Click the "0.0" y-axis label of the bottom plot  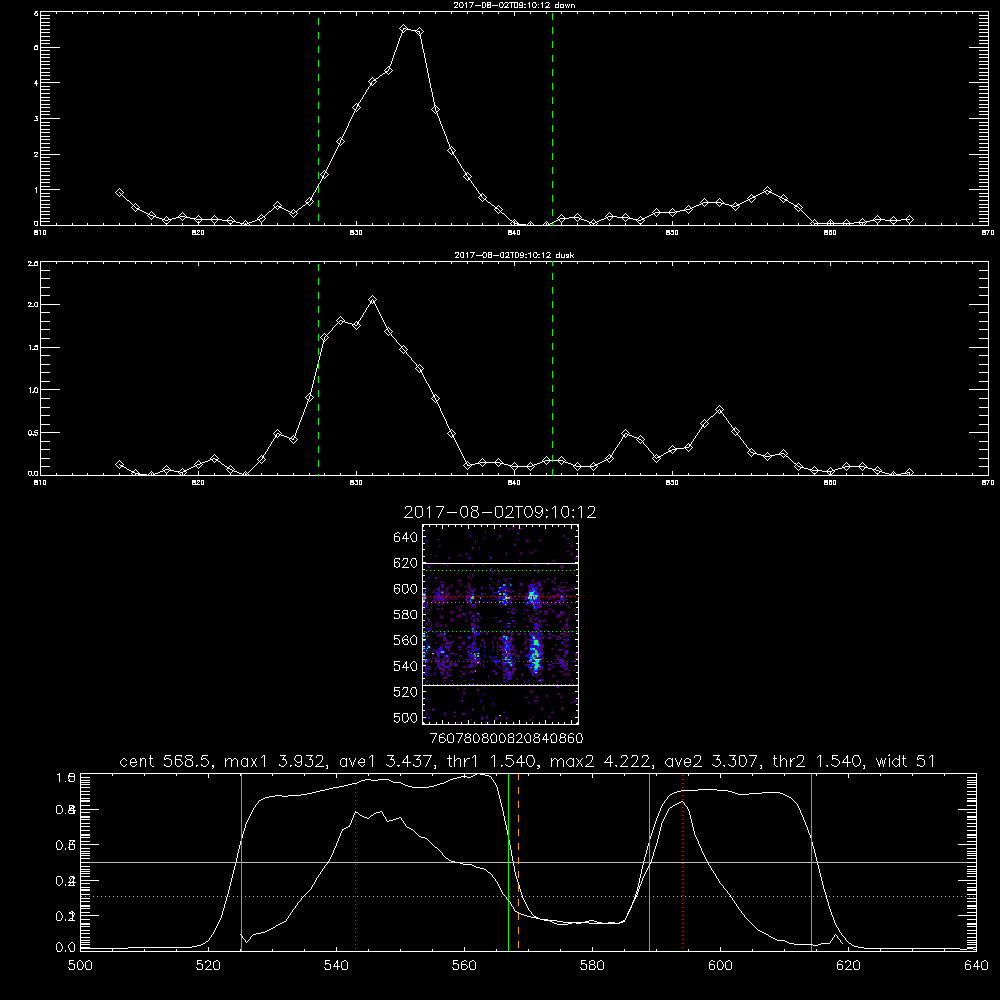click(65, 947)
